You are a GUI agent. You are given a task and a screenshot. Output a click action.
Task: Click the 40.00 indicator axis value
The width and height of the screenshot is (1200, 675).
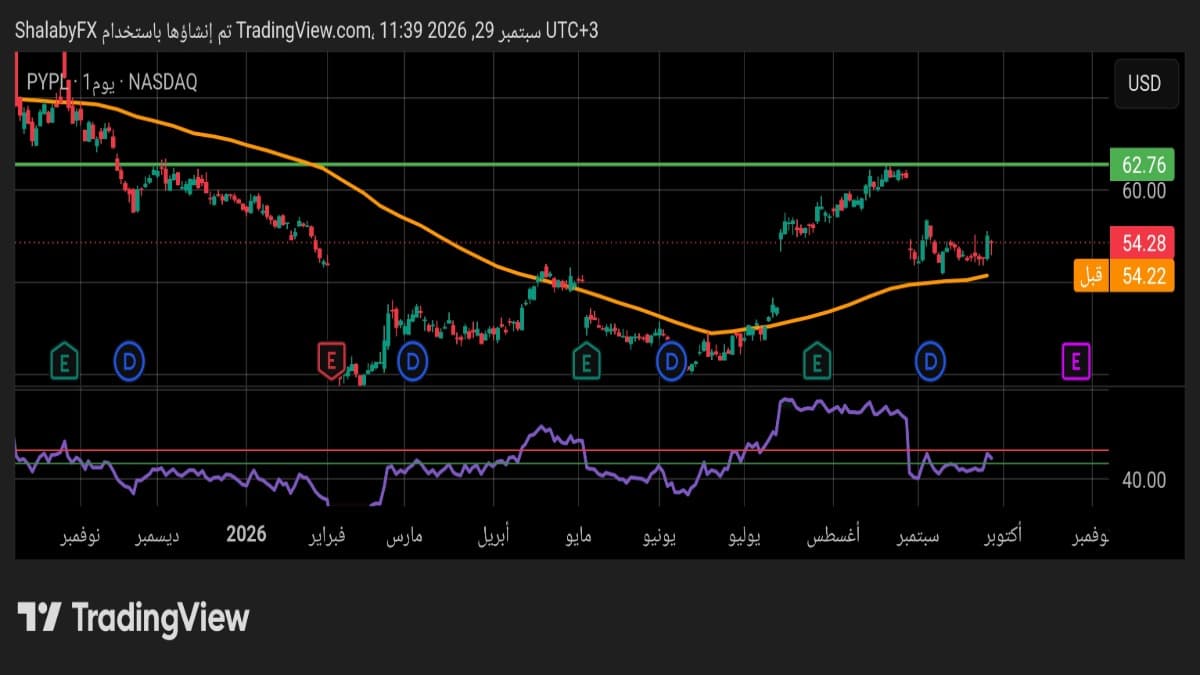tap(1144, 480)
